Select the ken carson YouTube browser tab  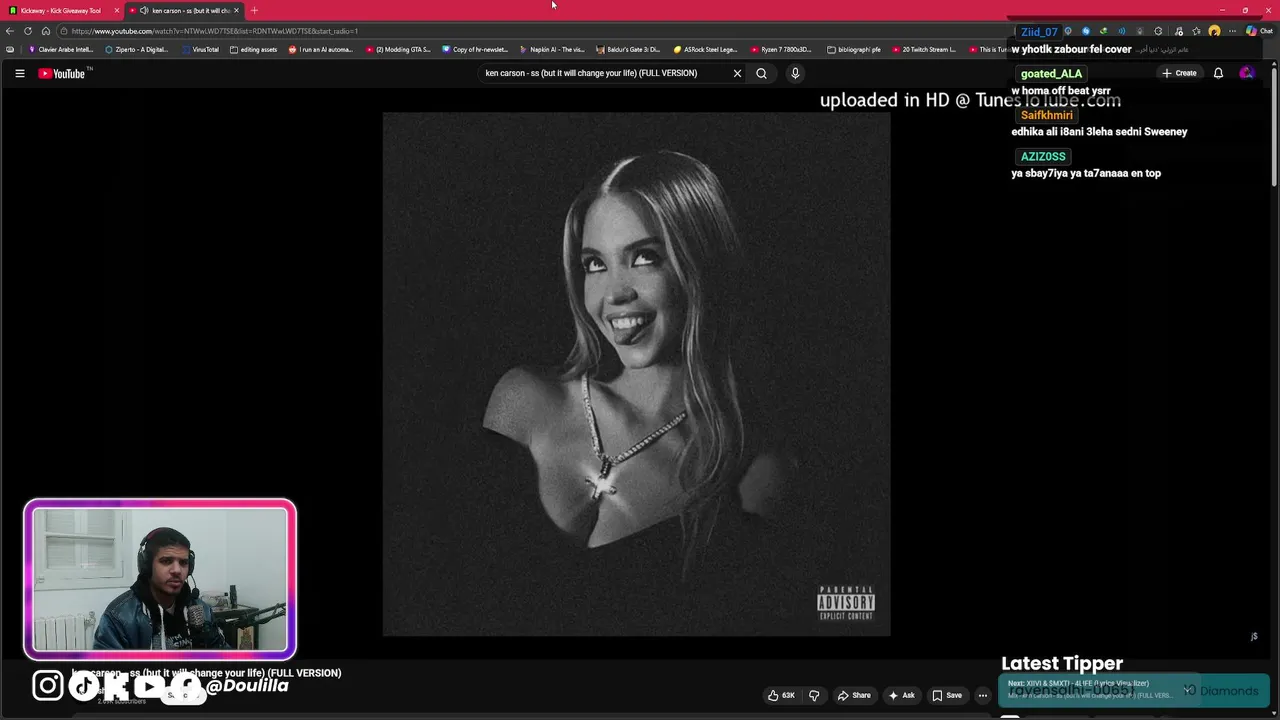(x=183, y=10)
